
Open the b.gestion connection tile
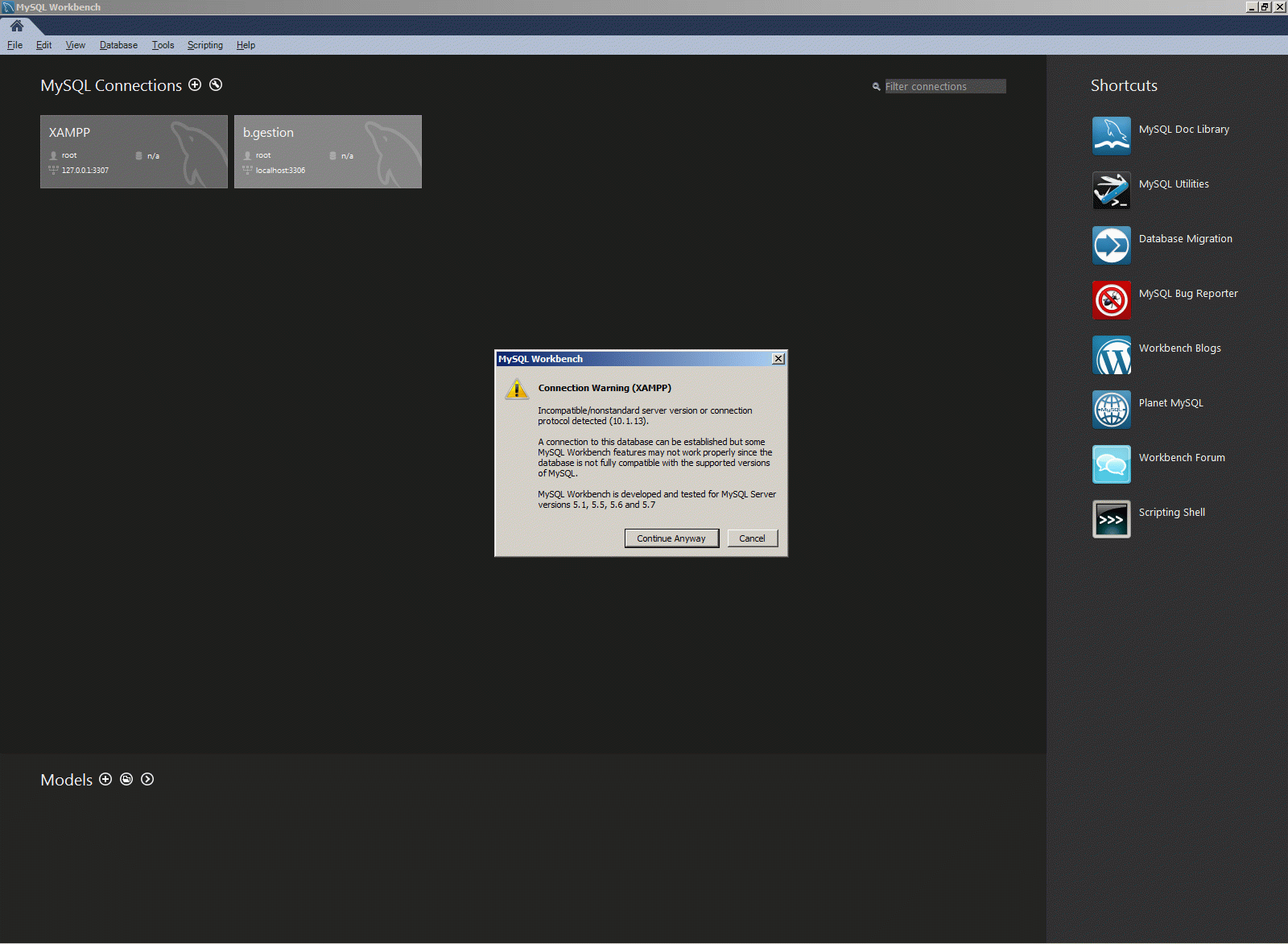tap(328, 151)
